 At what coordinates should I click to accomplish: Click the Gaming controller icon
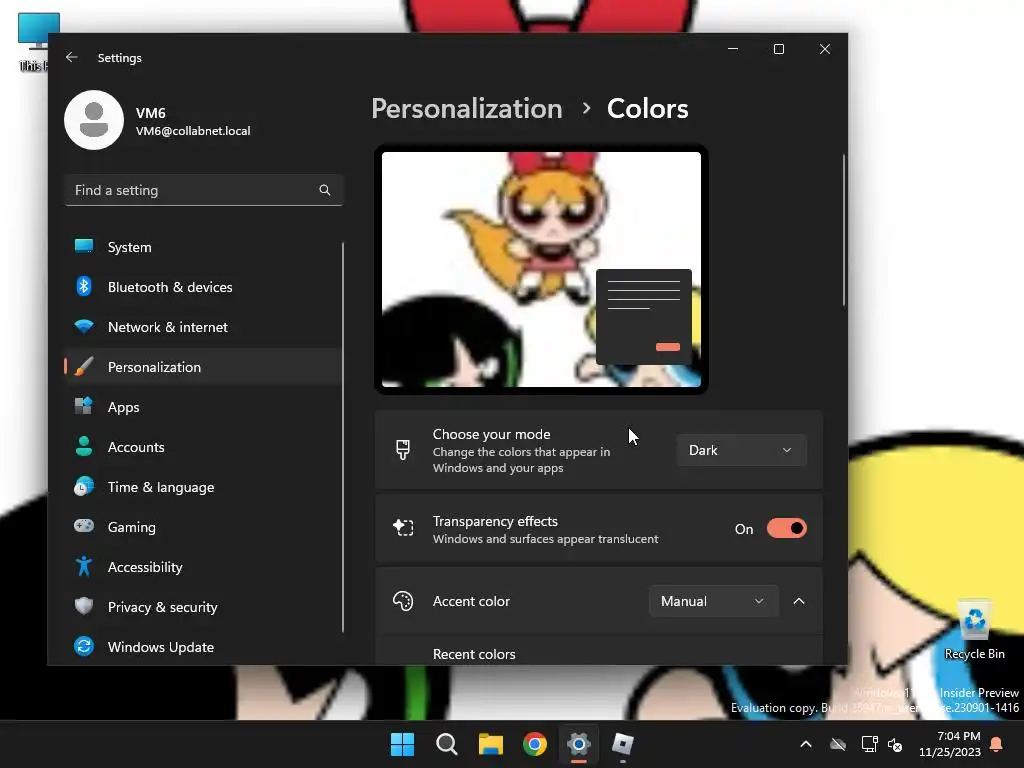84,526
